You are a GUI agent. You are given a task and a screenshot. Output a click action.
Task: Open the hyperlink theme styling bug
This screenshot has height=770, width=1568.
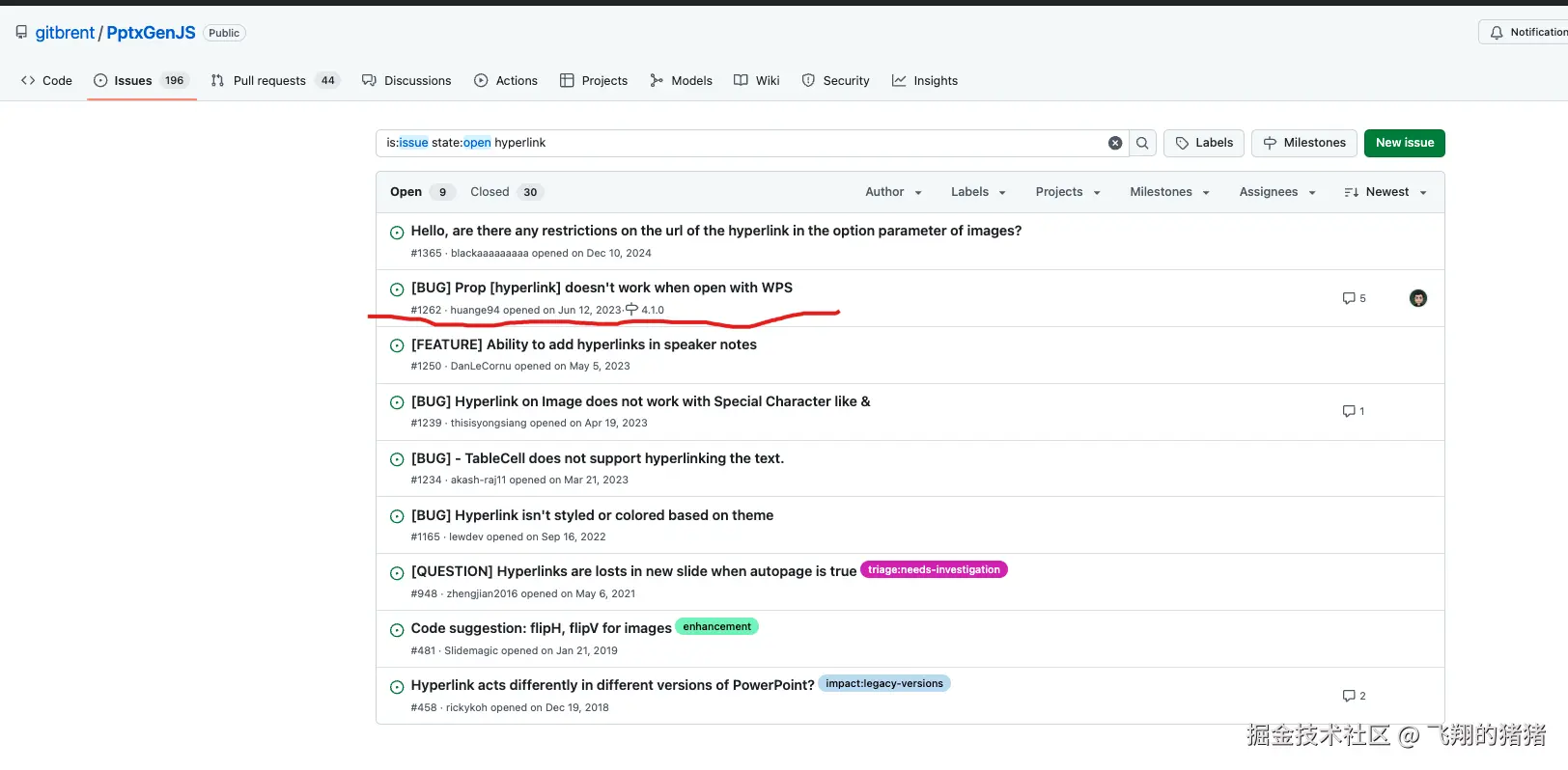pyautogui.click(x=593, y=515)
